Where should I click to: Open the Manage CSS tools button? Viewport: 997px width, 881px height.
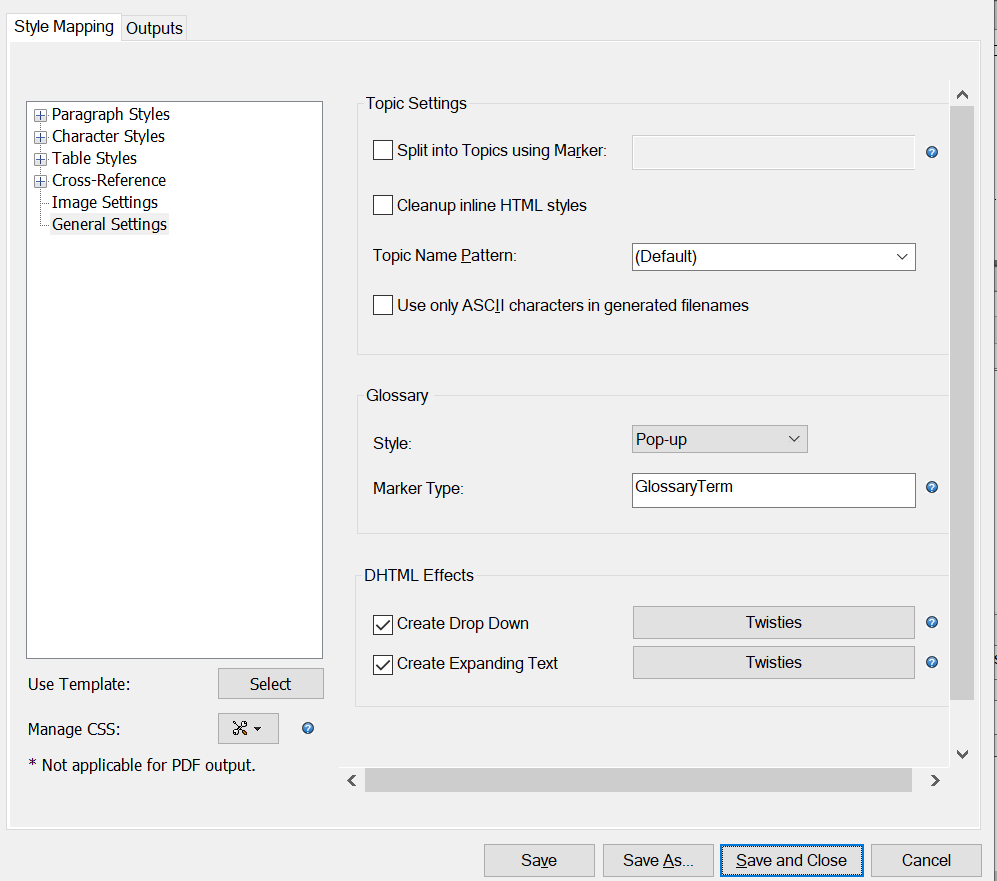[x=247, y=729]
